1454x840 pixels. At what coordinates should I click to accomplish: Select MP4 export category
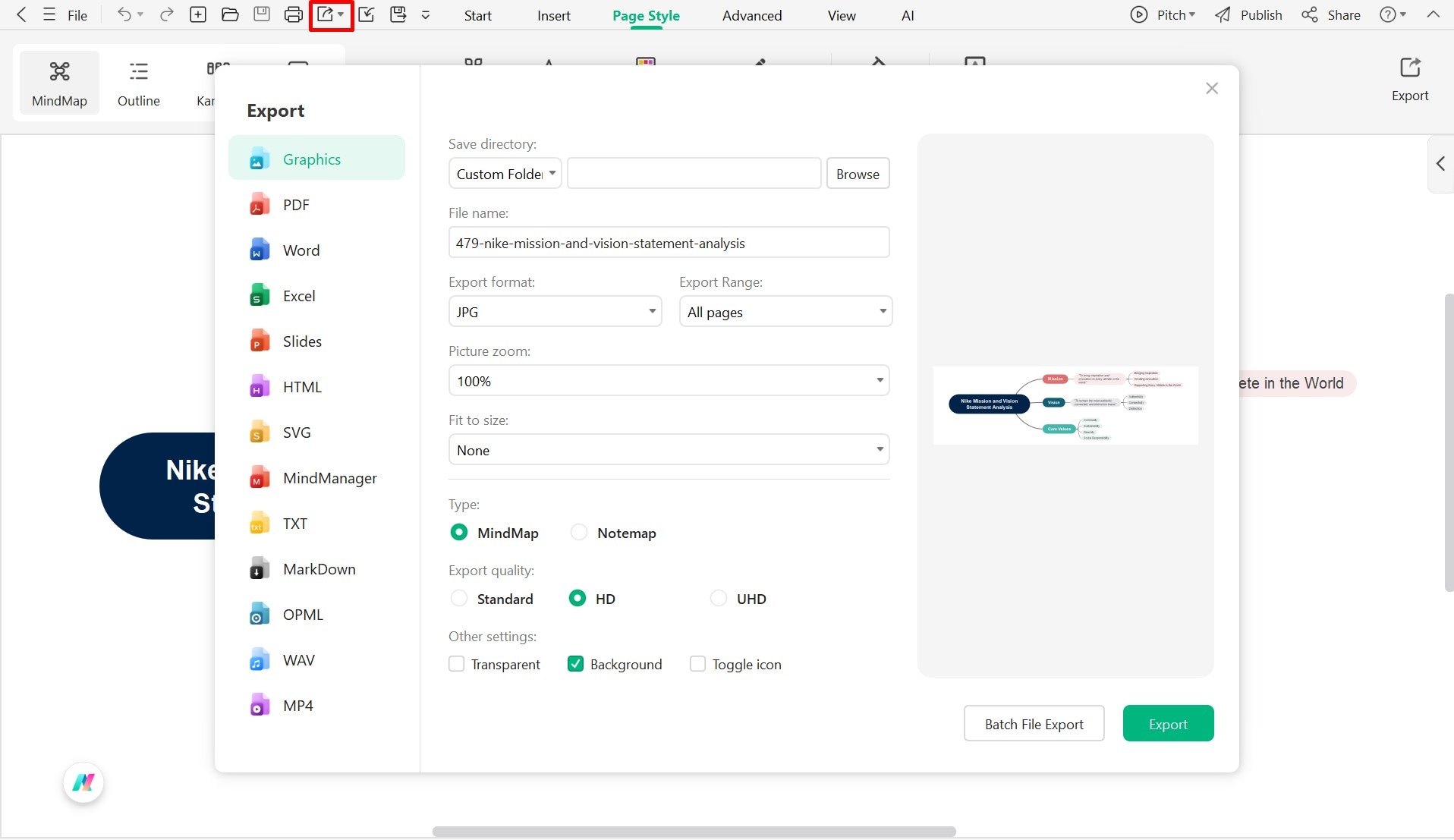click(316, 706)
